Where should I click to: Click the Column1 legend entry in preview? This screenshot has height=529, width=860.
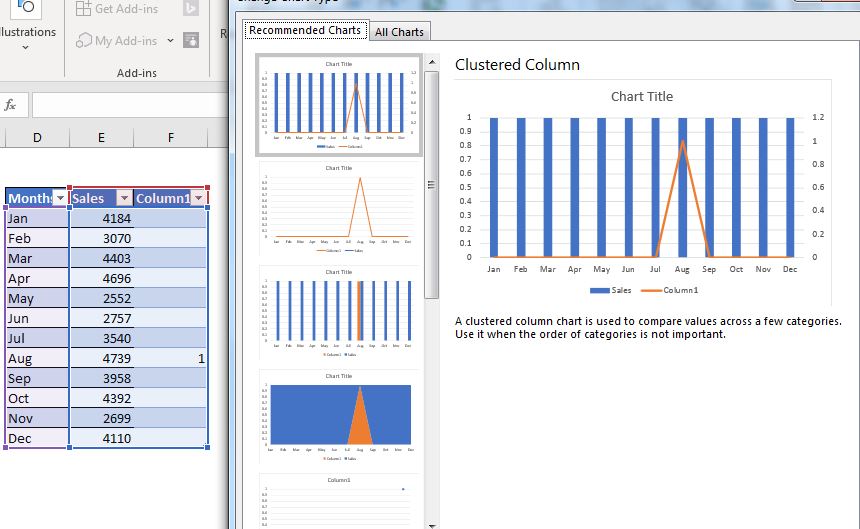pos(670,290)
